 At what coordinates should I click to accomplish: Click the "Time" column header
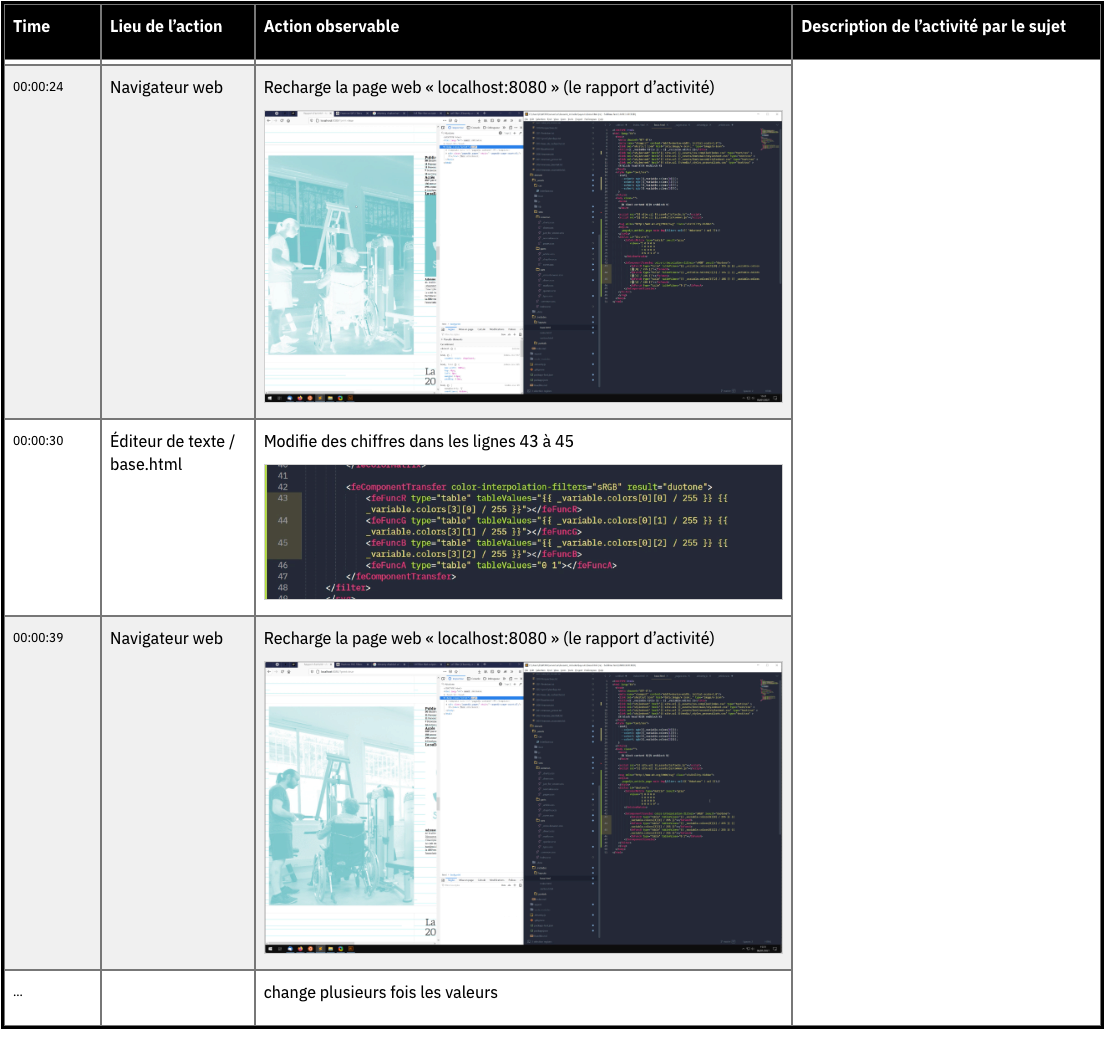click(32, 27)
